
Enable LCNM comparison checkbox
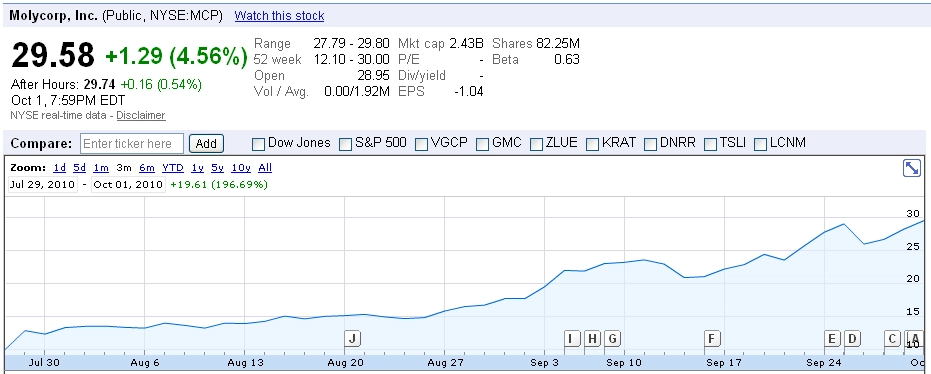tap(761, 144)
